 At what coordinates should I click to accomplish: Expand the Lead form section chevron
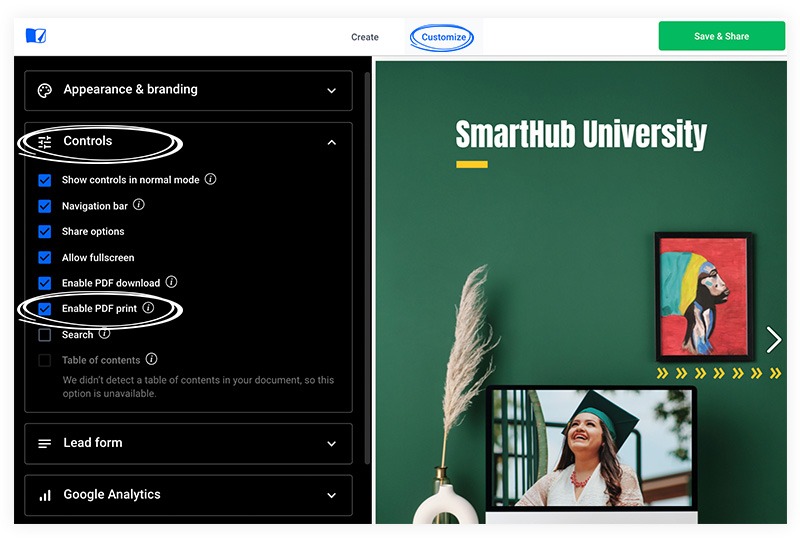[332, 444]
